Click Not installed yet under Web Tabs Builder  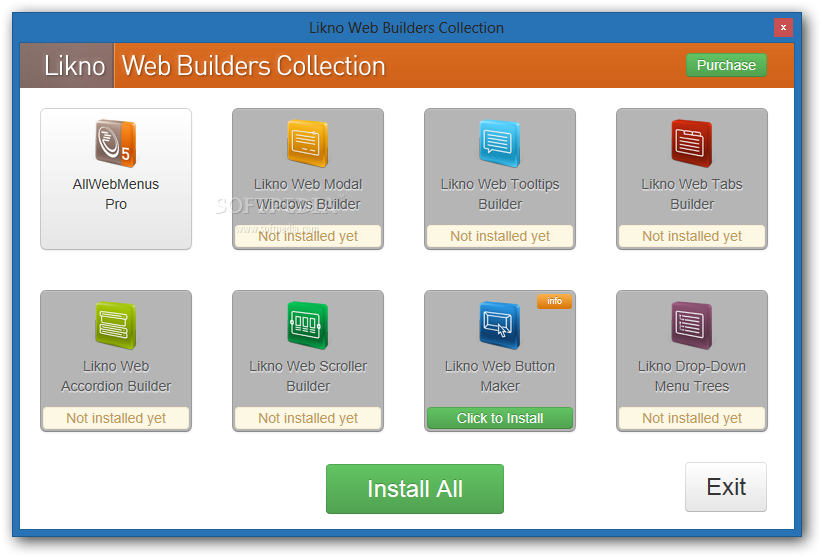(x=691, y=236)
